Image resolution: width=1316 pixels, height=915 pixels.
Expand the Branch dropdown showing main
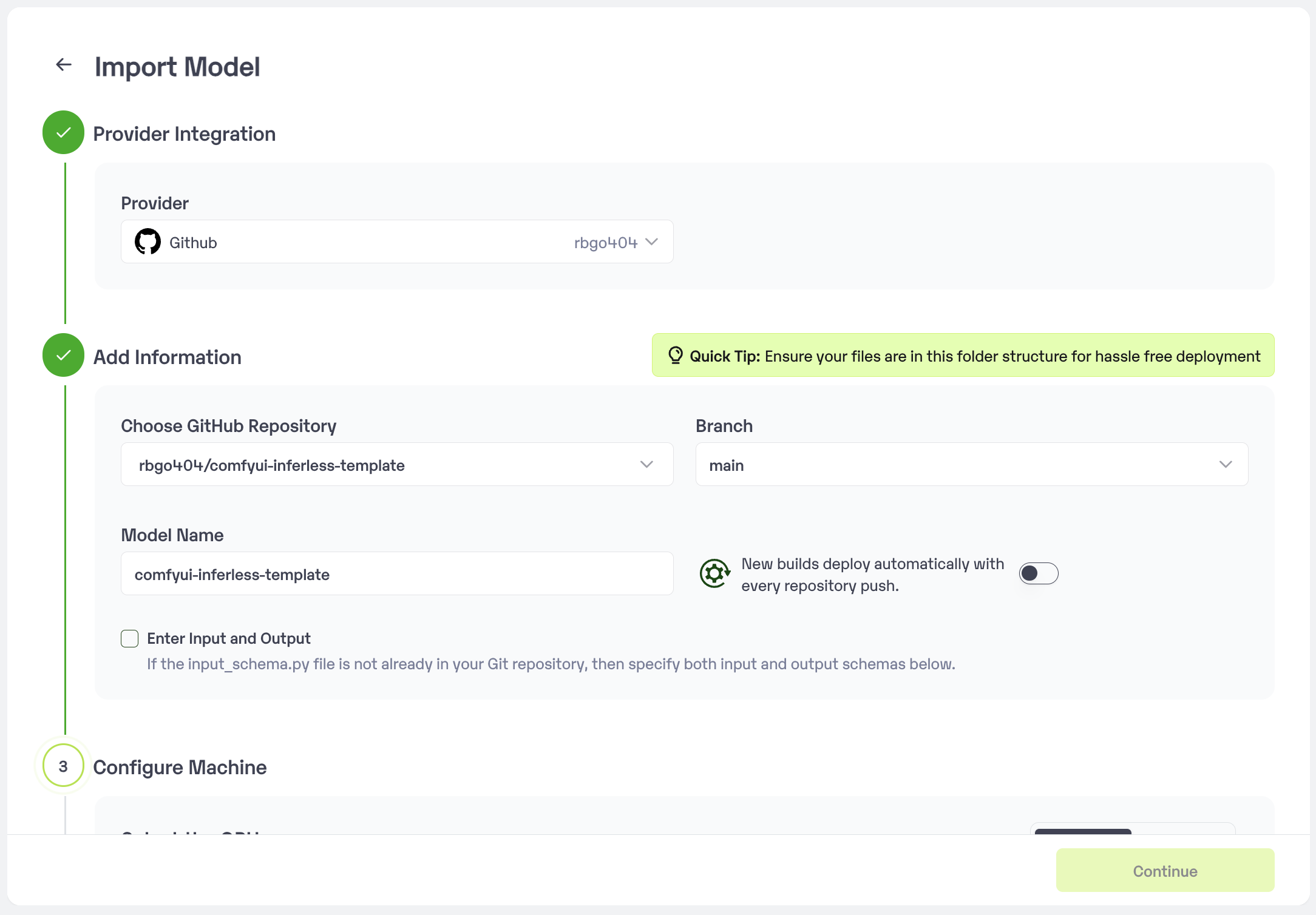(x=971, y=465)
